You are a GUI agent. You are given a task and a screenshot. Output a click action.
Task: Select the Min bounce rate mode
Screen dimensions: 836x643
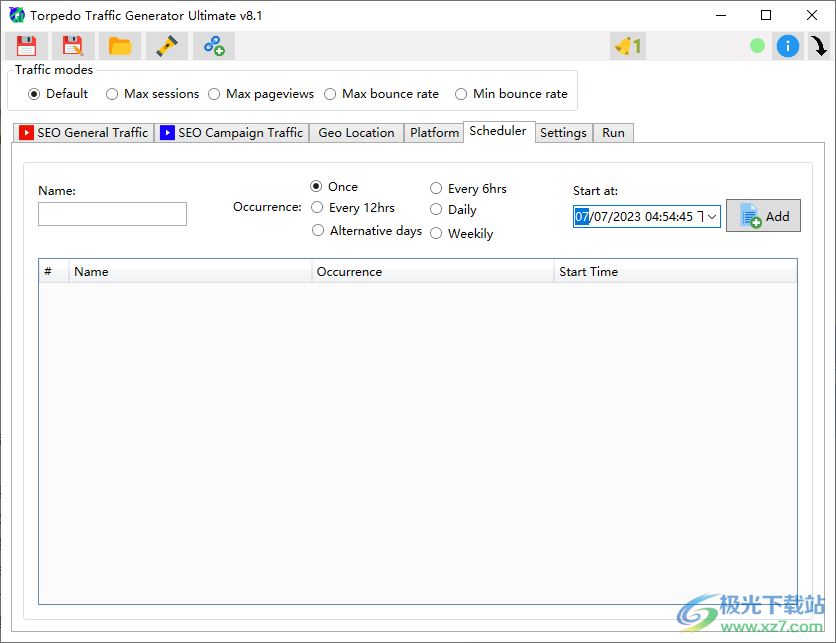(461, 94)
